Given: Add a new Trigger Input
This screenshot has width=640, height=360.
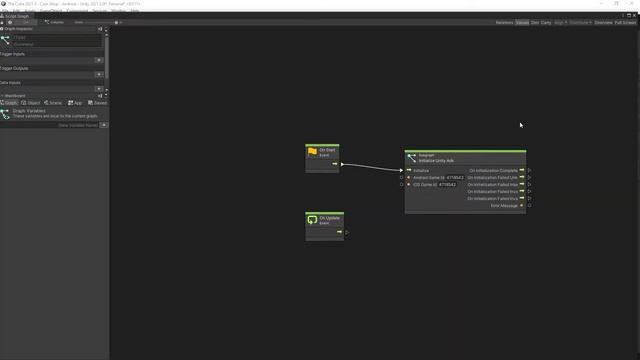Looking at the screenshot, I should (99, 60).
